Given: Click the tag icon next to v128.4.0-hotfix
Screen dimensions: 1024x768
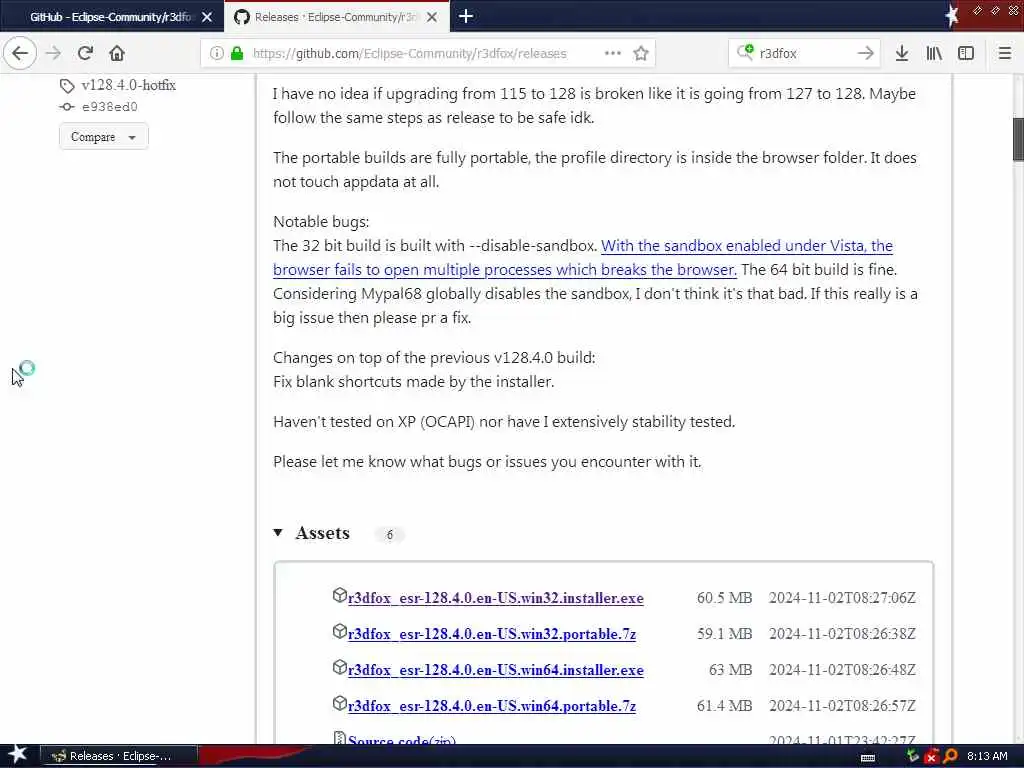Looking at the screenshot, I should (x=67, y=86).
